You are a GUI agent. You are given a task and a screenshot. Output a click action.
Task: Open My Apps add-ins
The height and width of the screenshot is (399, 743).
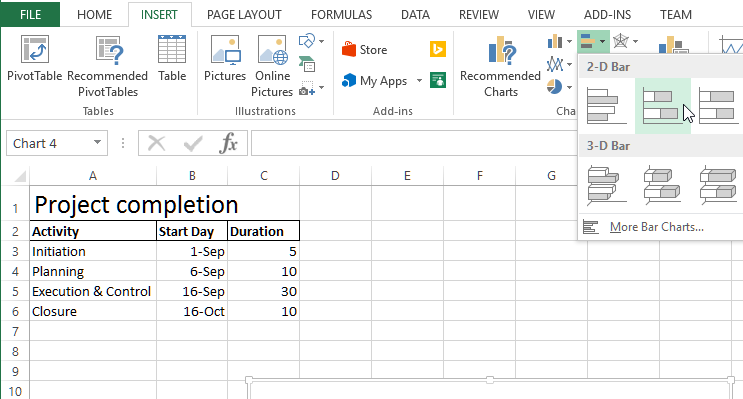pyautogui.click(x=374, y=81)
